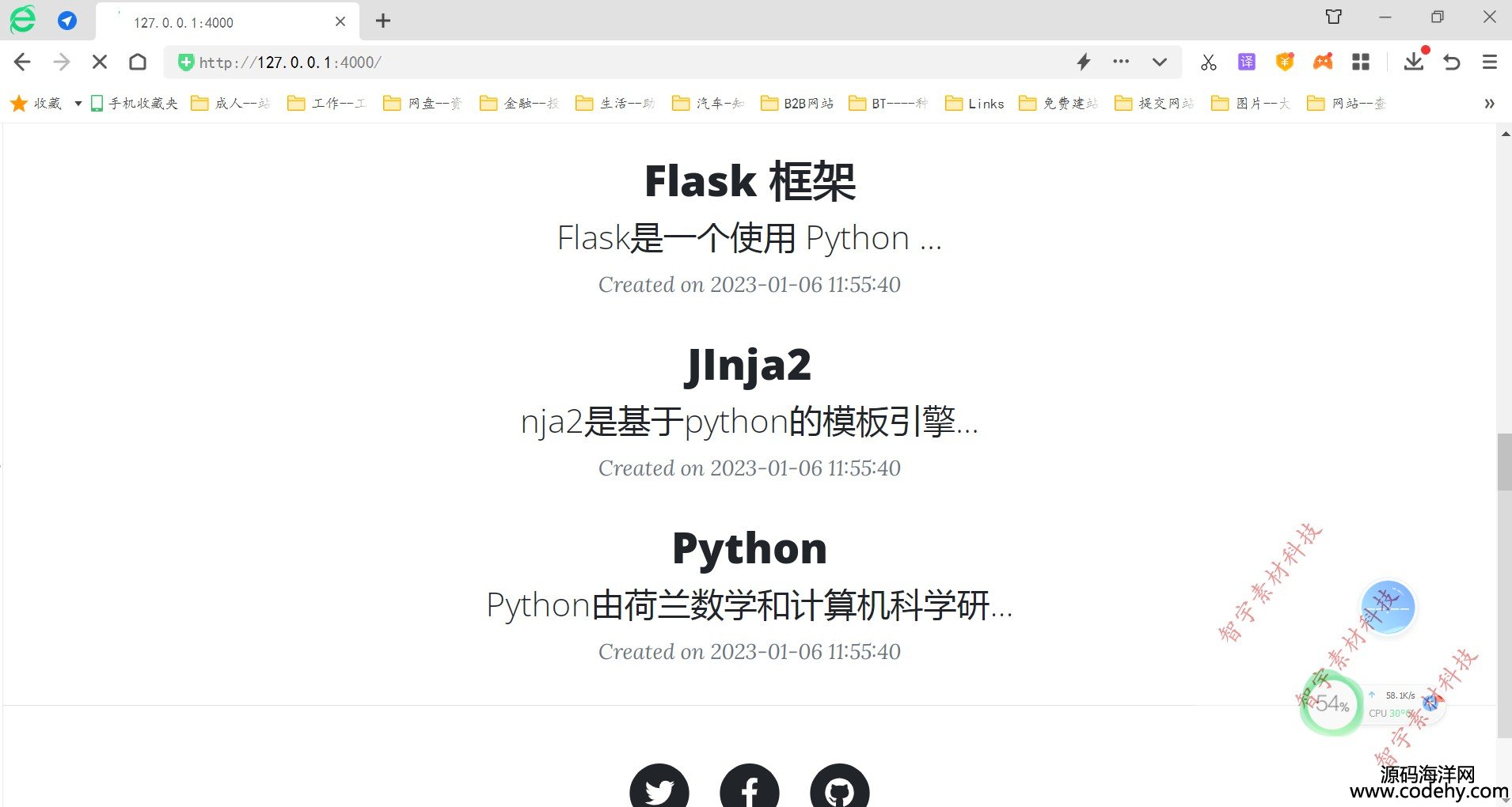Screen dimensions: 1512x807
Task: Click the undo closed tab arrow
Action: click(x=1452, y=62)
